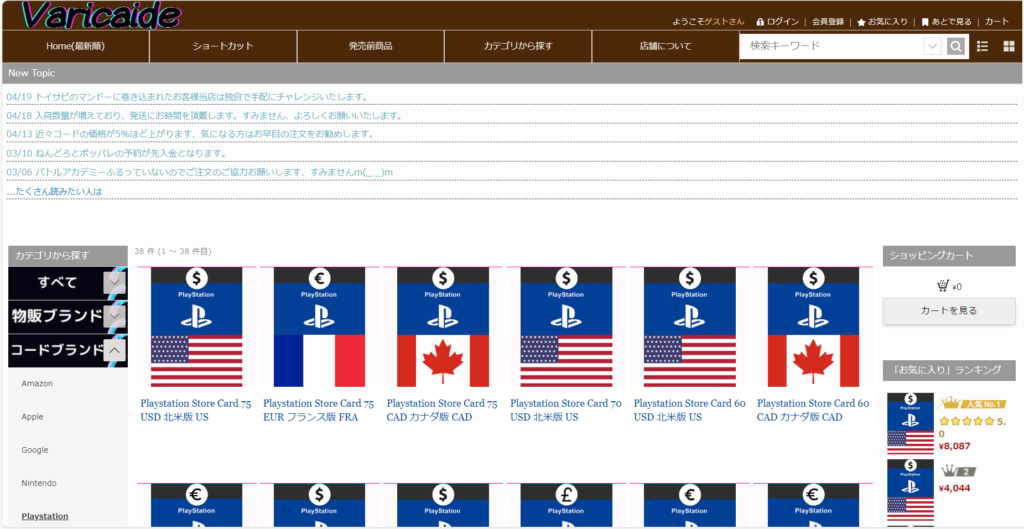Viewport: 1024px width, 529px height.
Task: Select Google in category list
Action: (35, 450)
